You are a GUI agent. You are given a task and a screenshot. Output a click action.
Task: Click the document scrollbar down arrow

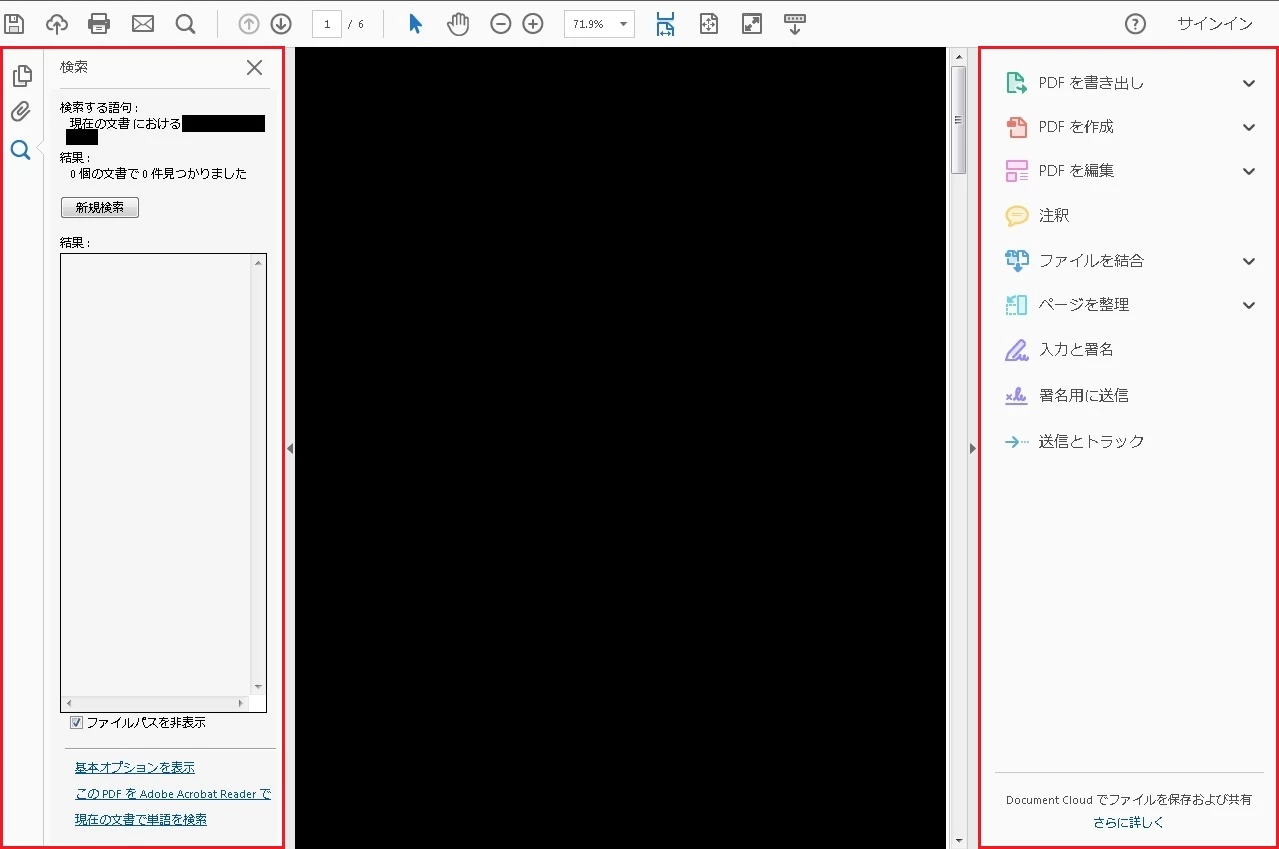point(958,840)
